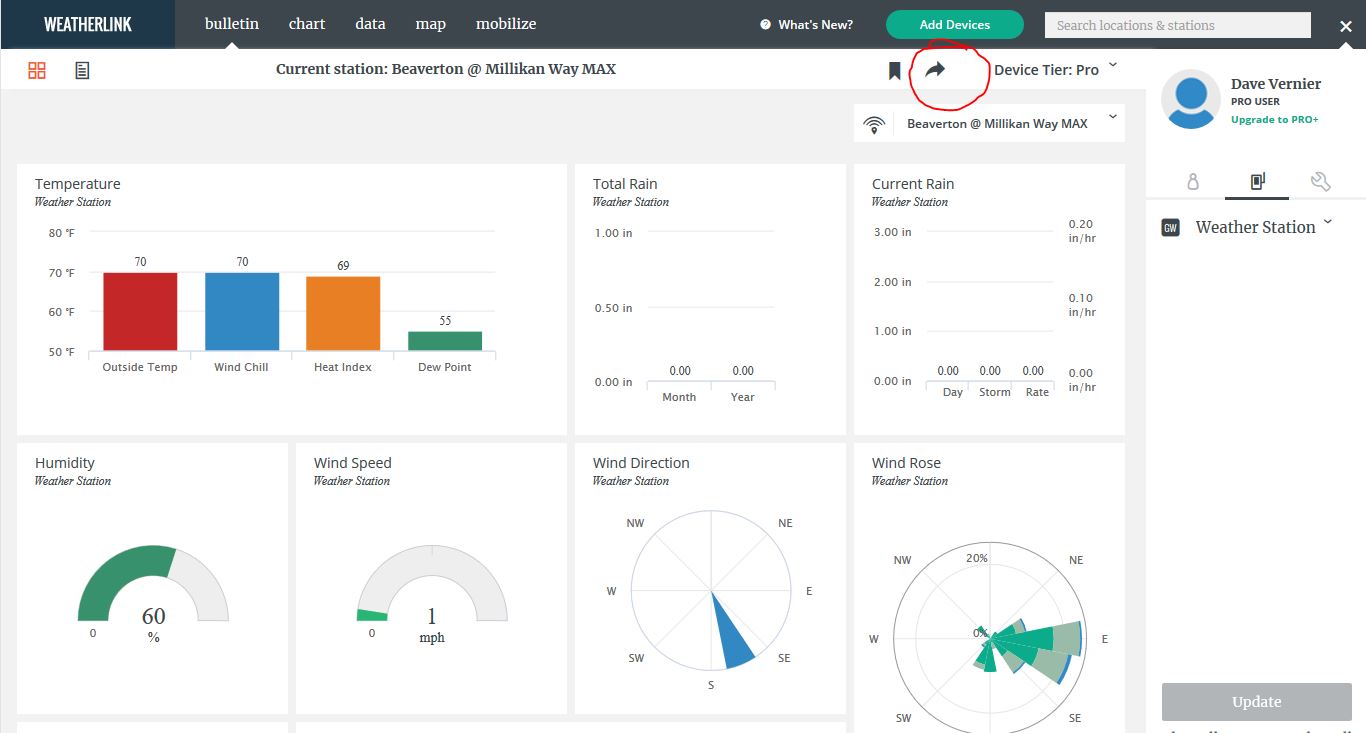1366x733 pixels.
Task: Click the blue Wind Chill bar
Action: coord(242,311)
